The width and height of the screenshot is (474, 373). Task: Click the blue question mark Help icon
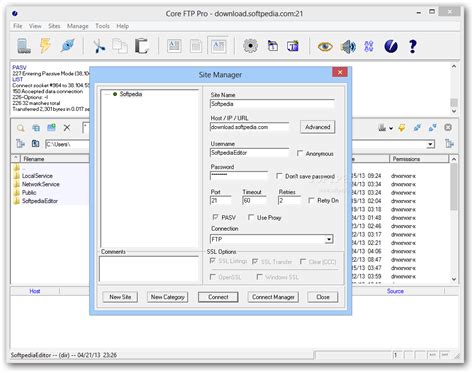(413, 46)
